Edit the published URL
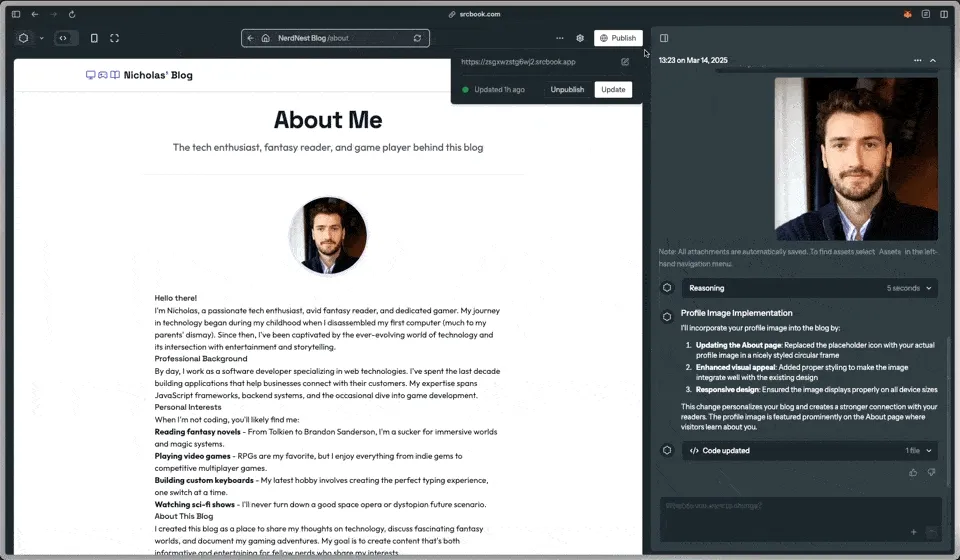The image size is (960, 560). coord(625,62)
